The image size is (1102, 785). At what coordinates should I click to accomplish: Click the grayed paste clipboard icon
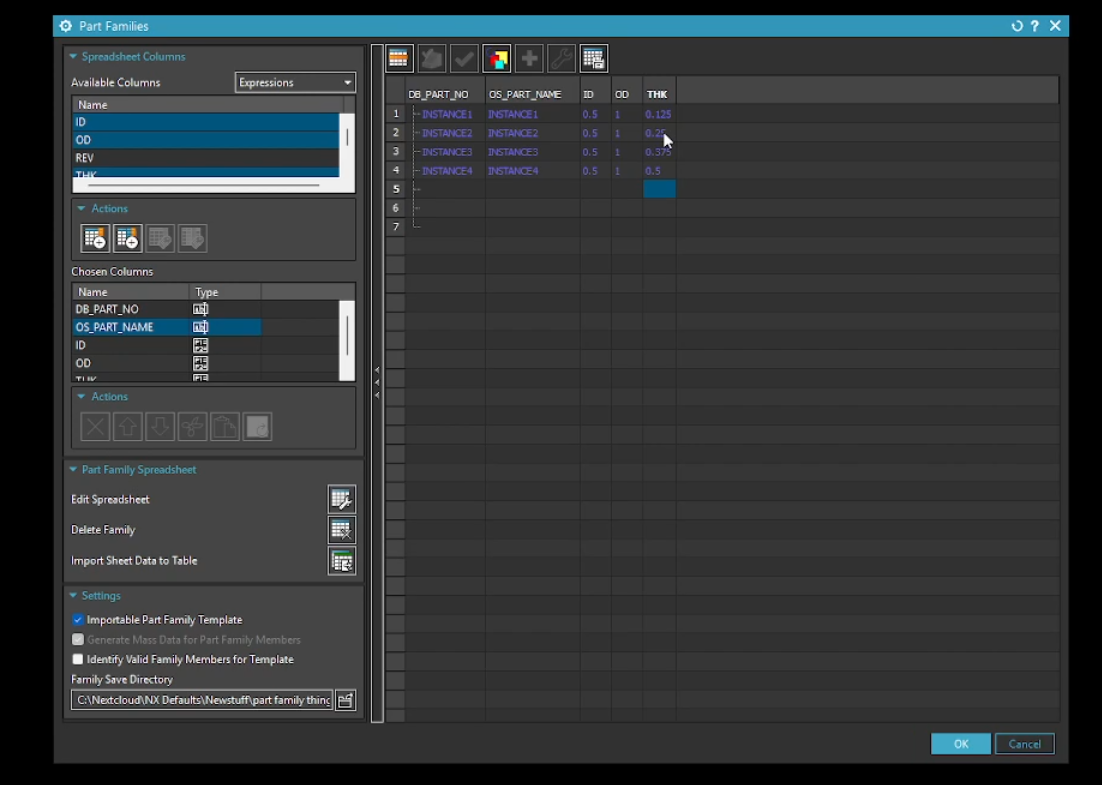click(x=225, y=427)
